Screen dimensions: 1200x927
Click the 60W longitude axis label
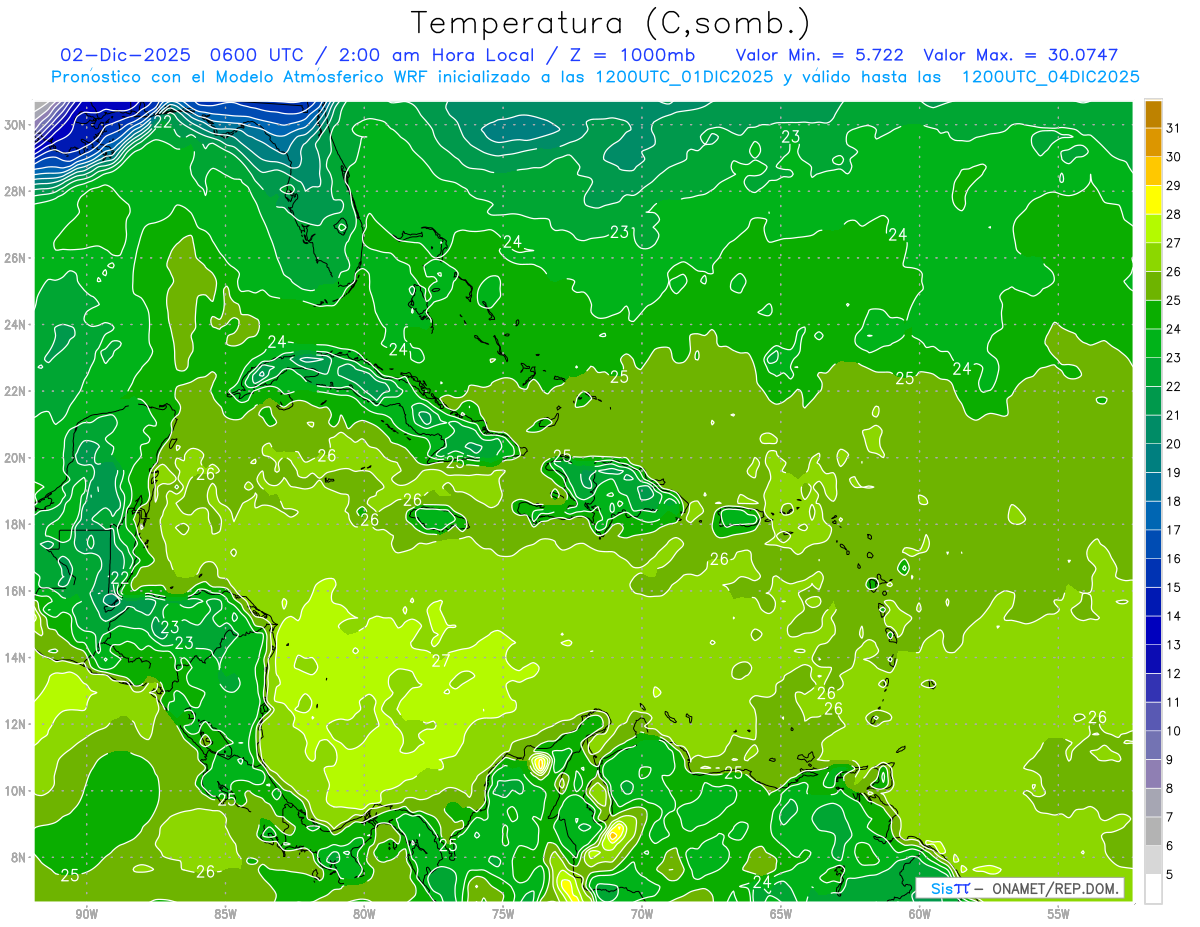[x=920, y=914]
